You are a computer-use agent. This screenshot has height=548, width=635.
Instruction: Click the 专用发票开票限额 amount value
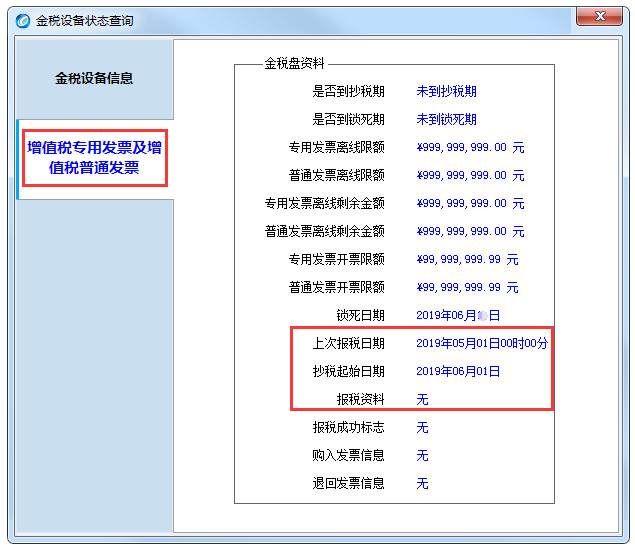click(x=467, y=259)
